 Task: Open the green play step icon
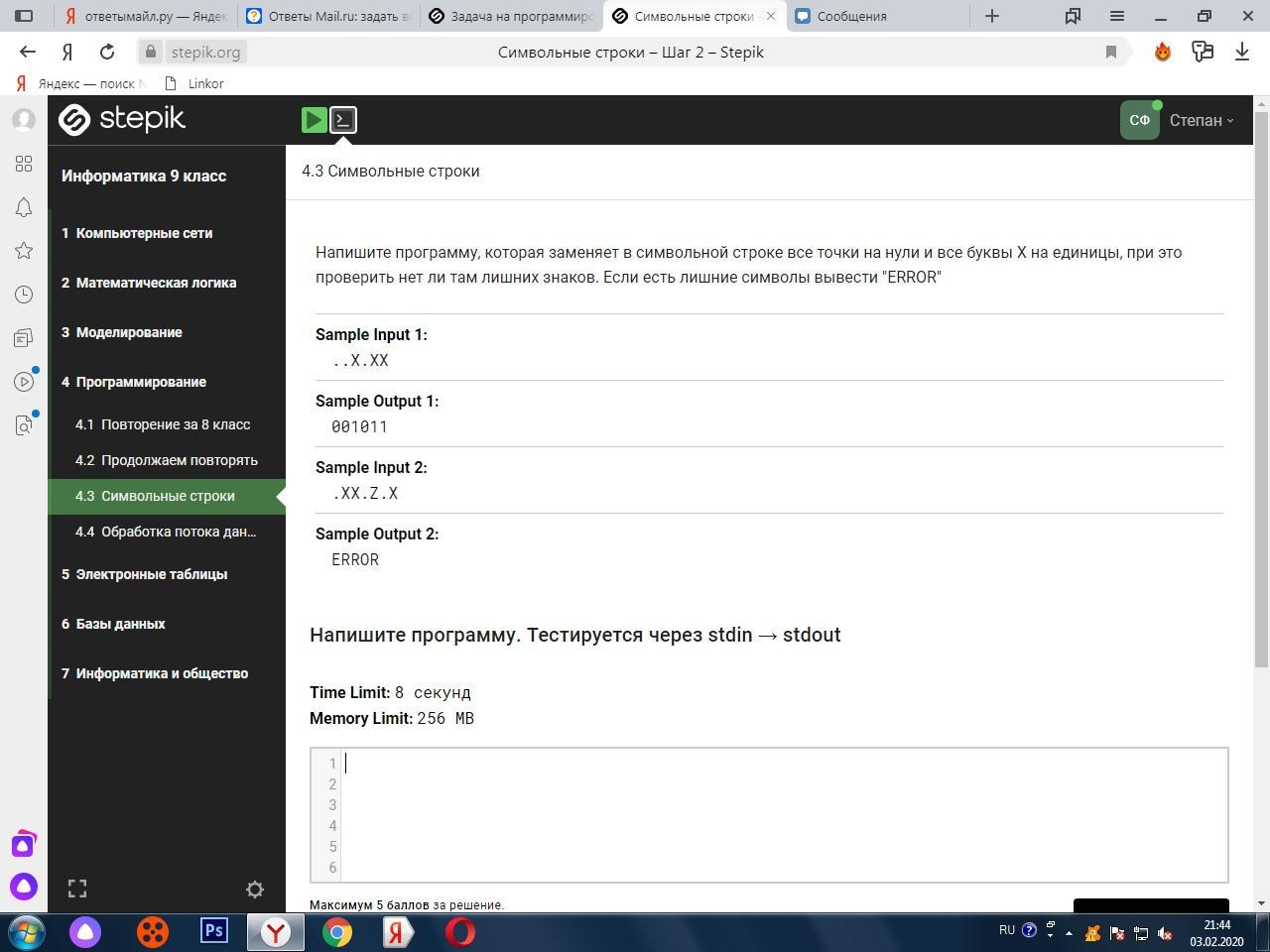click(x=314, y=120)
